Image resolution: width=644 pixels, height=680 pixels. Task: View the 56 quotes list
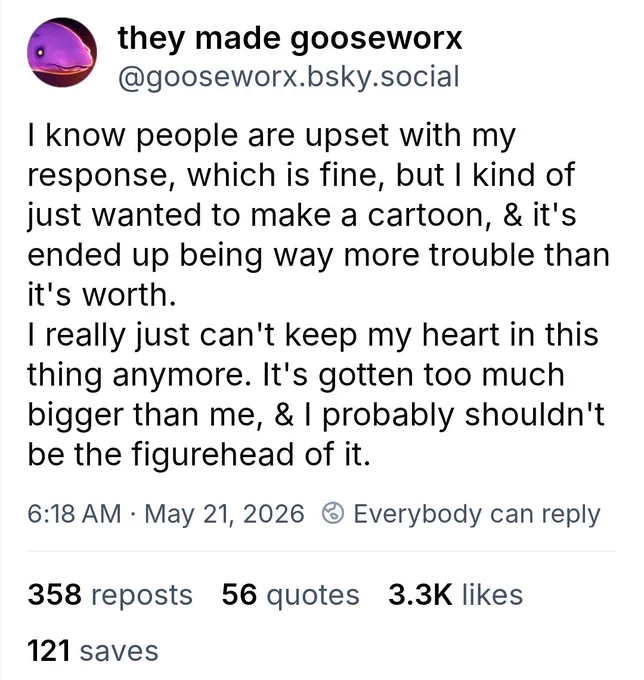291,595
